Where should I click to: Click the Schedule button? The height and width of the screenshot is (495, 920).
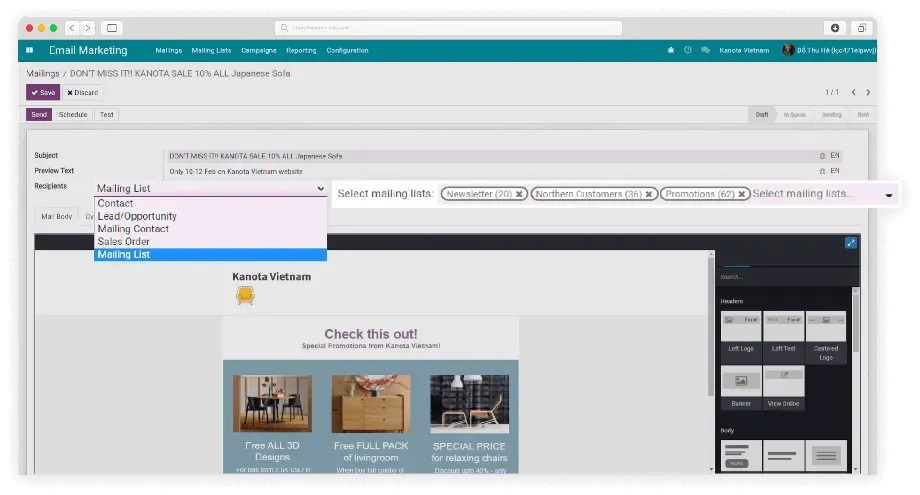coord(73,114)
